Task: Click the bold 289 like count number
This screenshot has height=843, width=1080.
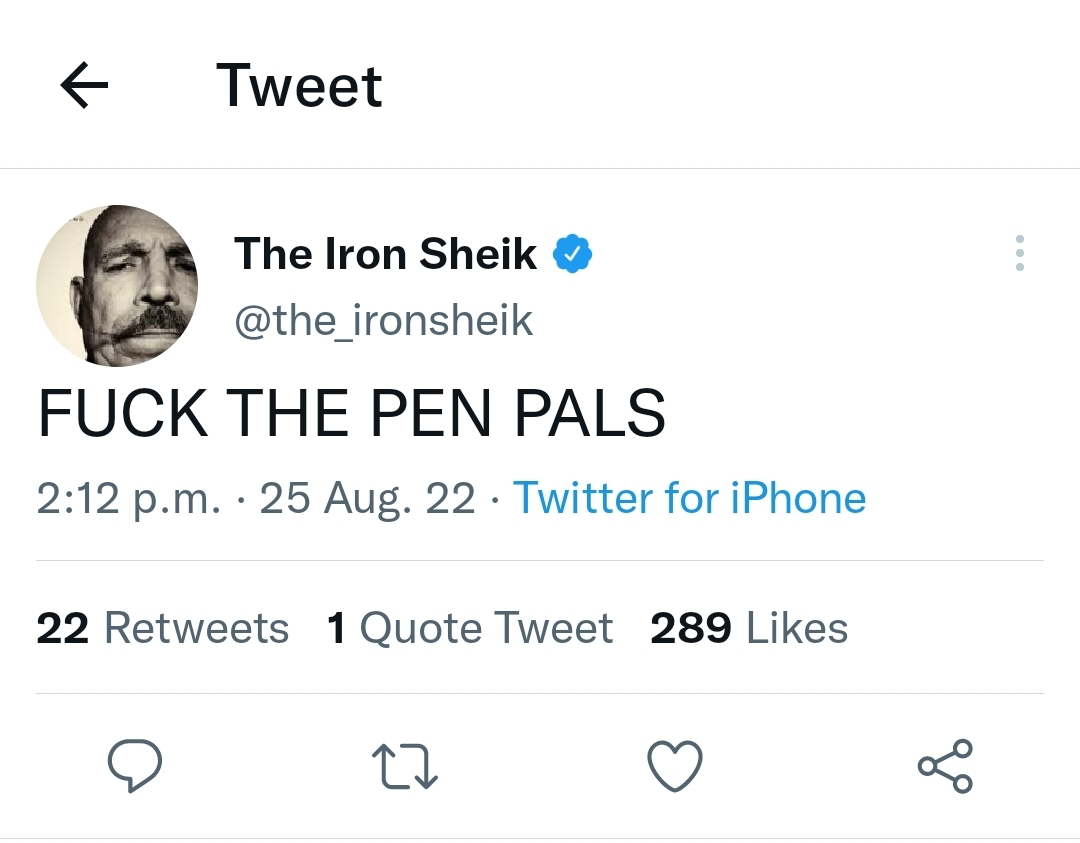Action: click(x=690, y=628)
